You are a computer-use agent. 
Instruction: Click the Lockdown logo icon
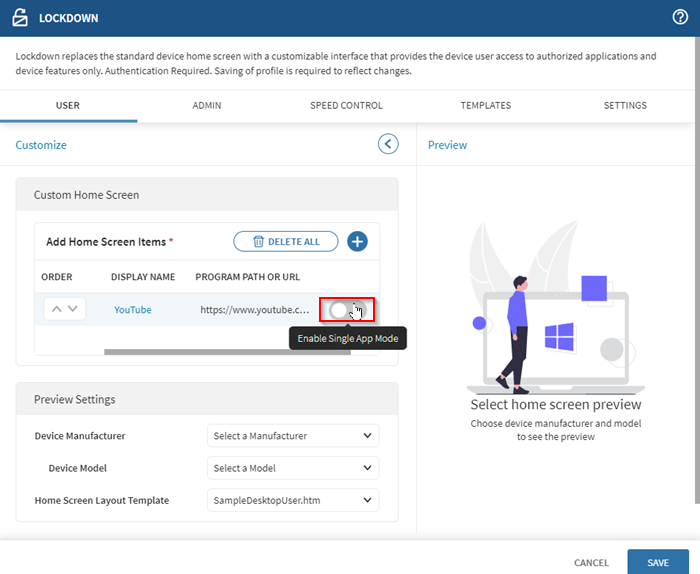pyautogui.click(x=20, y=18)
